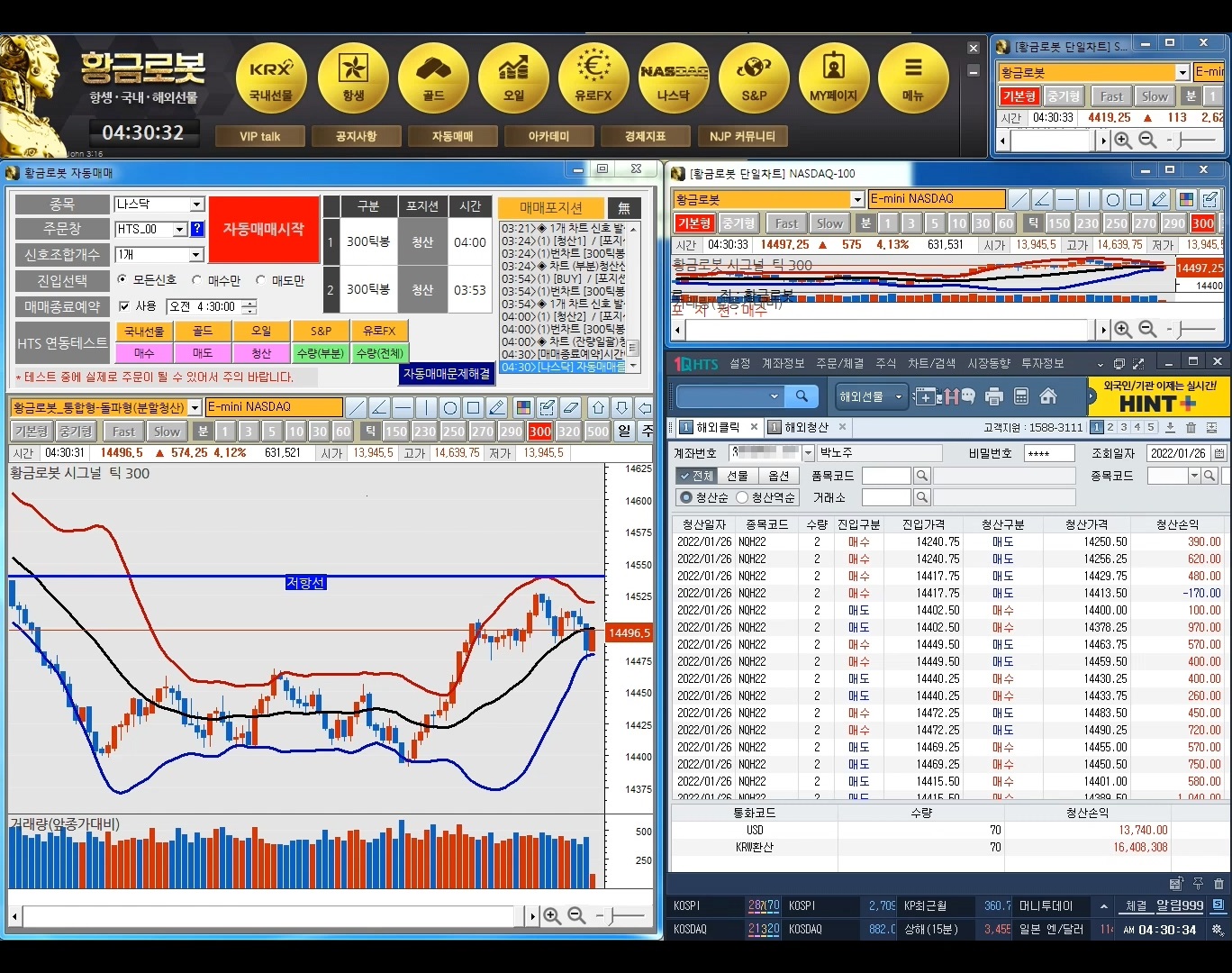Select the 300 tick button in bottom chart

(x=540, y=432)
